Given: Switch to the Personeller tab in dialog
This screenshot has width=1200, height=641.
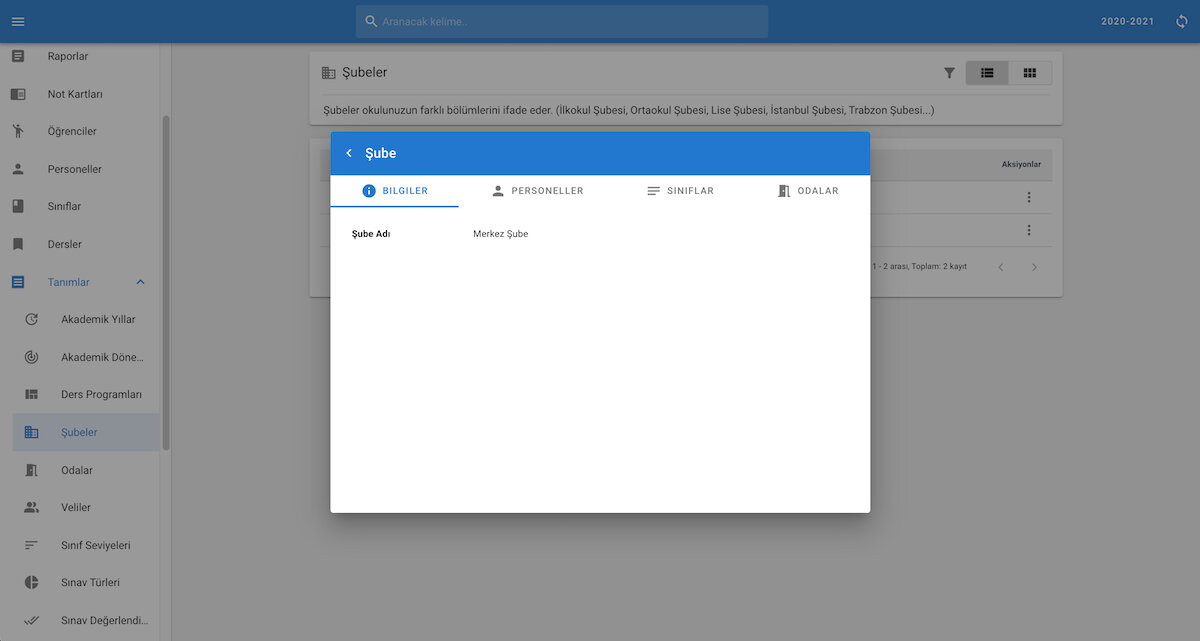Looking at the screenshot, I should 537,191.
